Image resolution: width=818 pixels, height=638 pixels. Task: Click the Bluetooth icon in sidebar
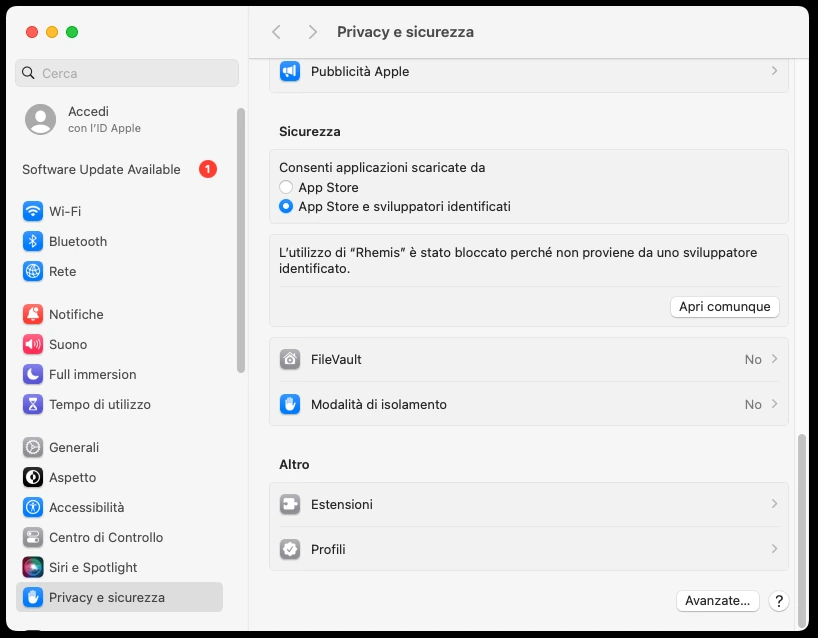(33, 242)
